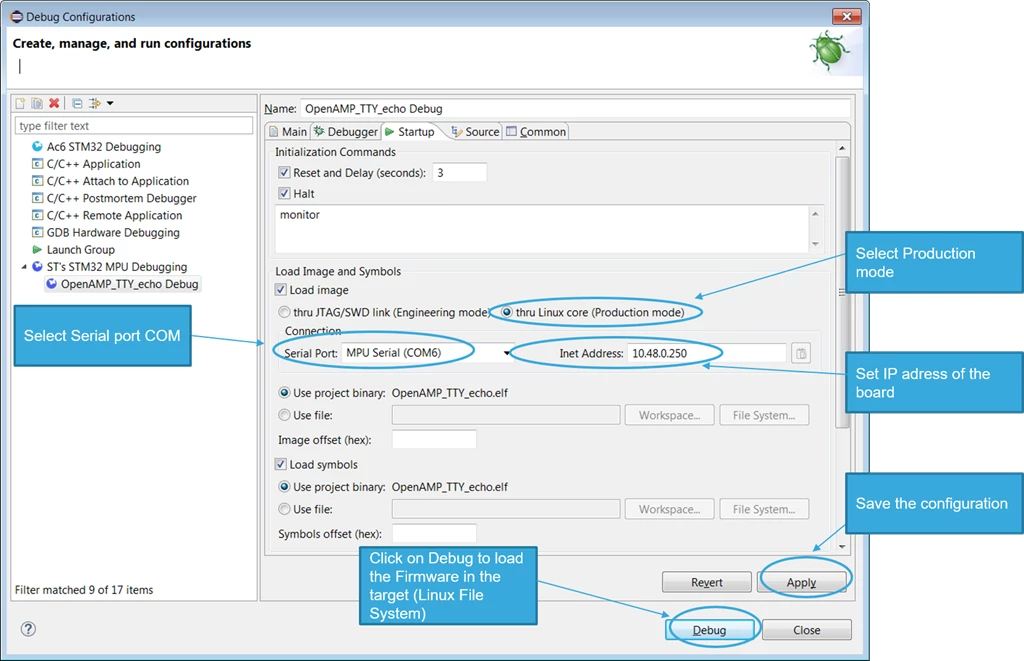Edit the reset delay seconds field
This screenshot has height=661, width=1024.
[x=459, y=172]
